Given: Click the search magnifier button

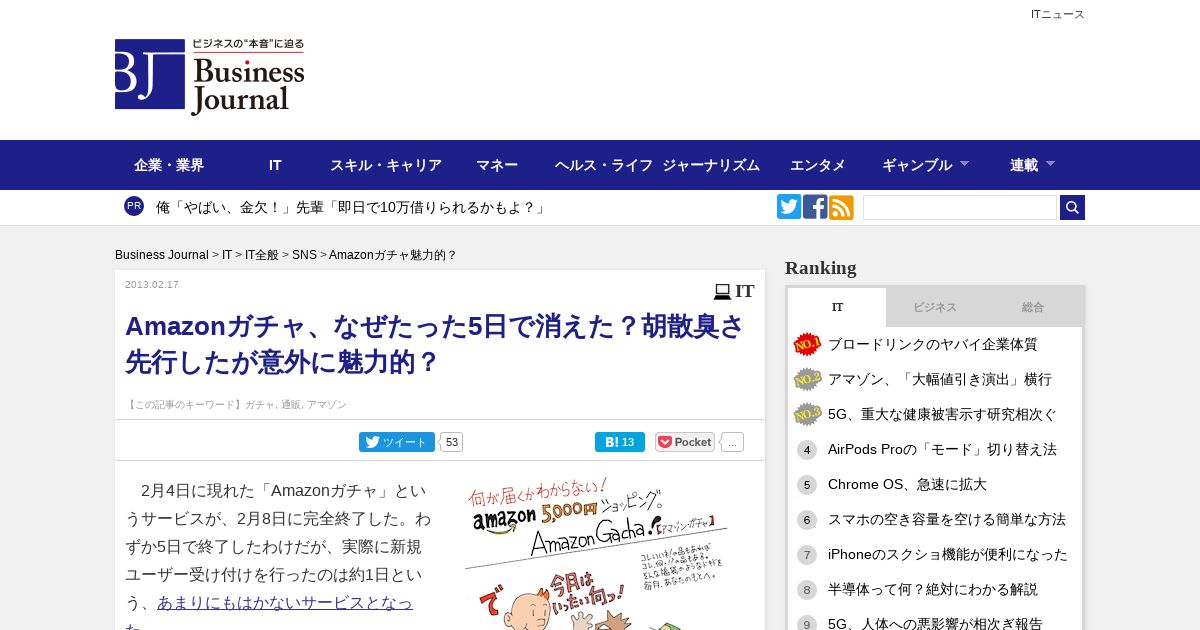Looking at the screenshot, I should [1072, 207].
